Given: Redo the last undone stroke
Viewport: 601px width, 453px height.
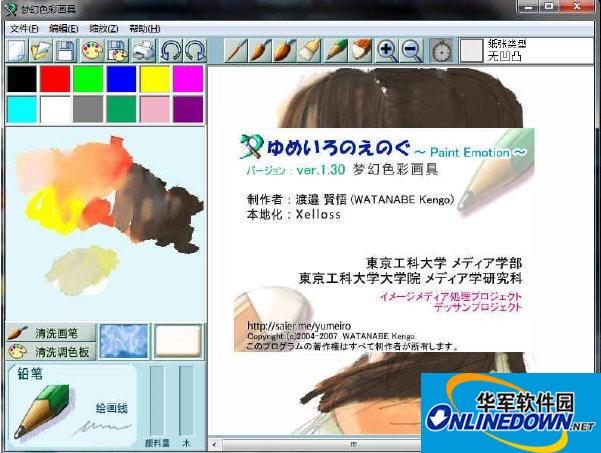Looking at the screenshot, I should click(x=195, y=50).
